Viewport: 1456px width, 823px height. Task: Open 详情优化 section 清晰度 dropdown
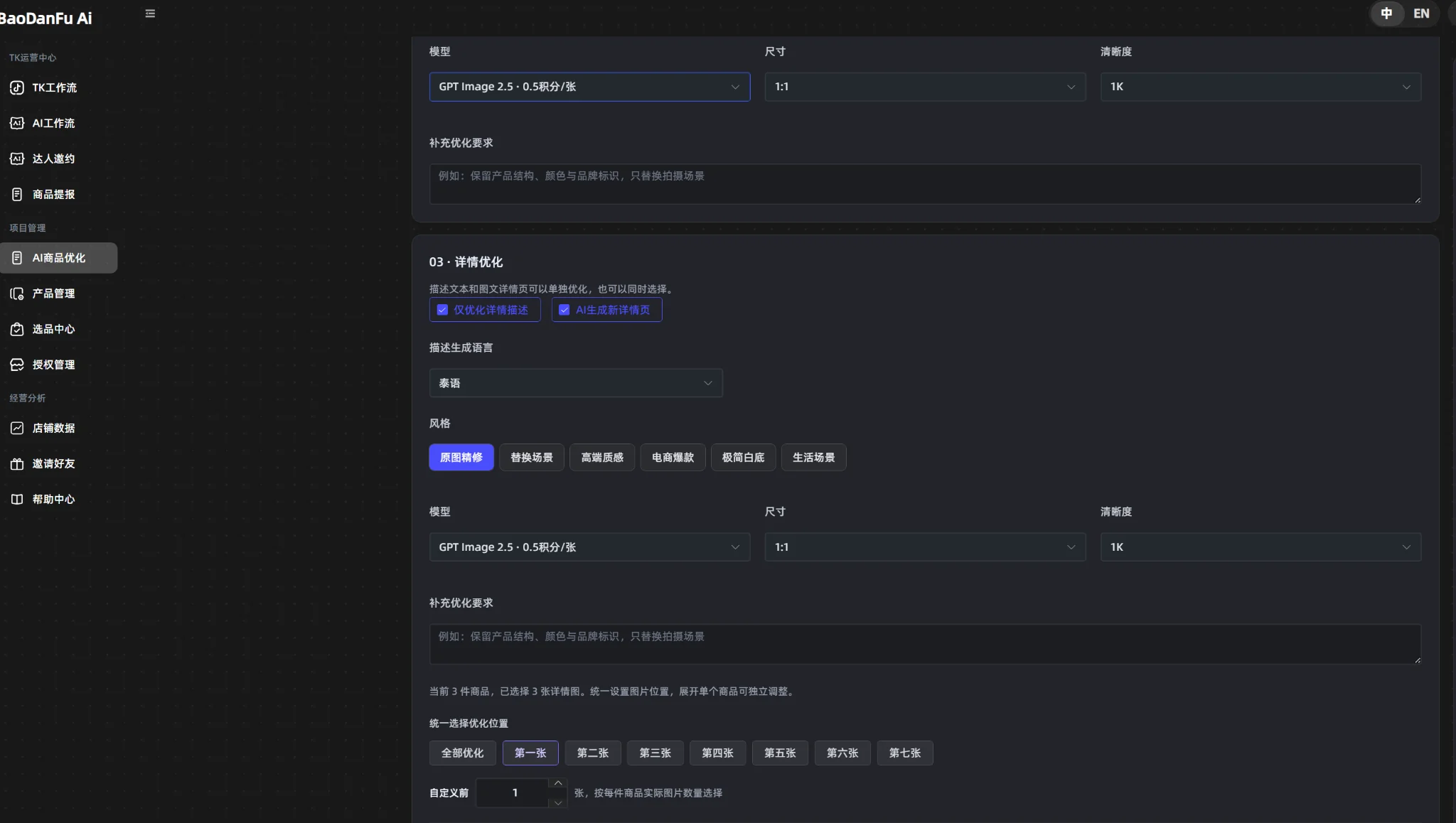coord(1260,547)
